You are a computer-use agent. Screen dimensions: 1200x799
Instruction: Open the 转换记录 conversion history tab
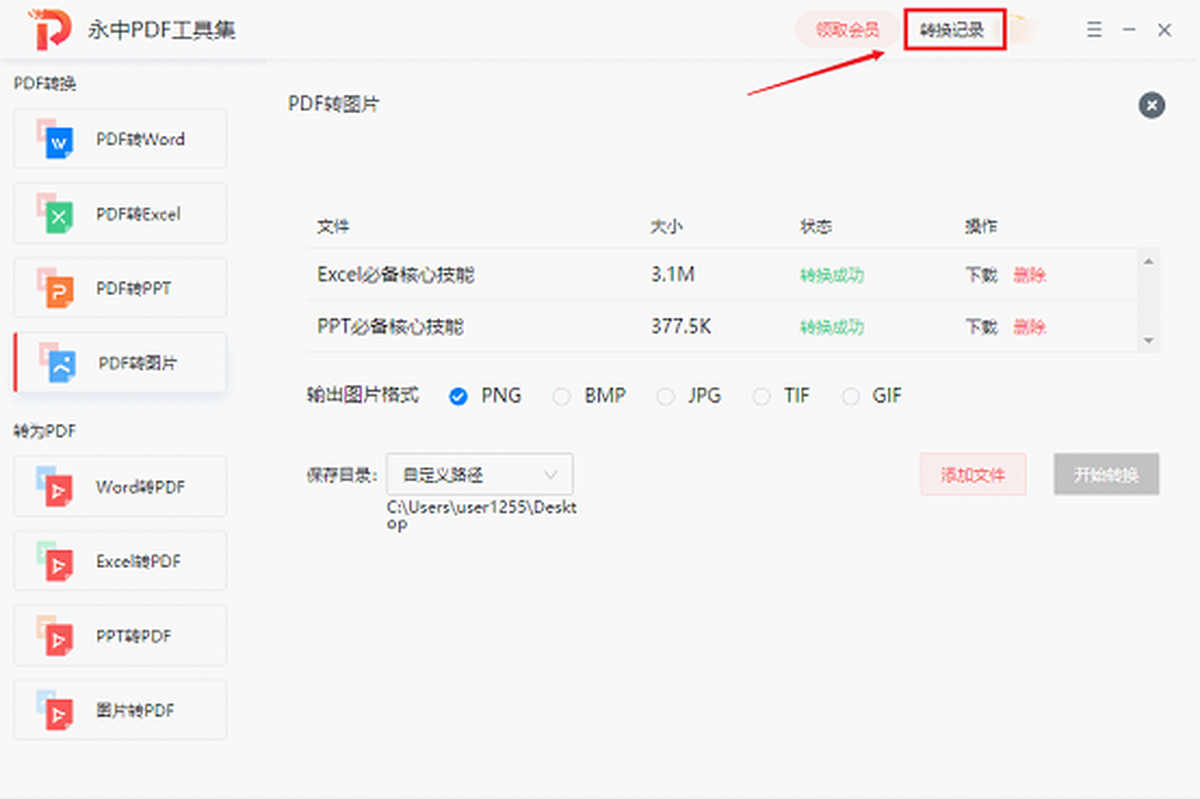pyautogui.click(x=953, y=31)
